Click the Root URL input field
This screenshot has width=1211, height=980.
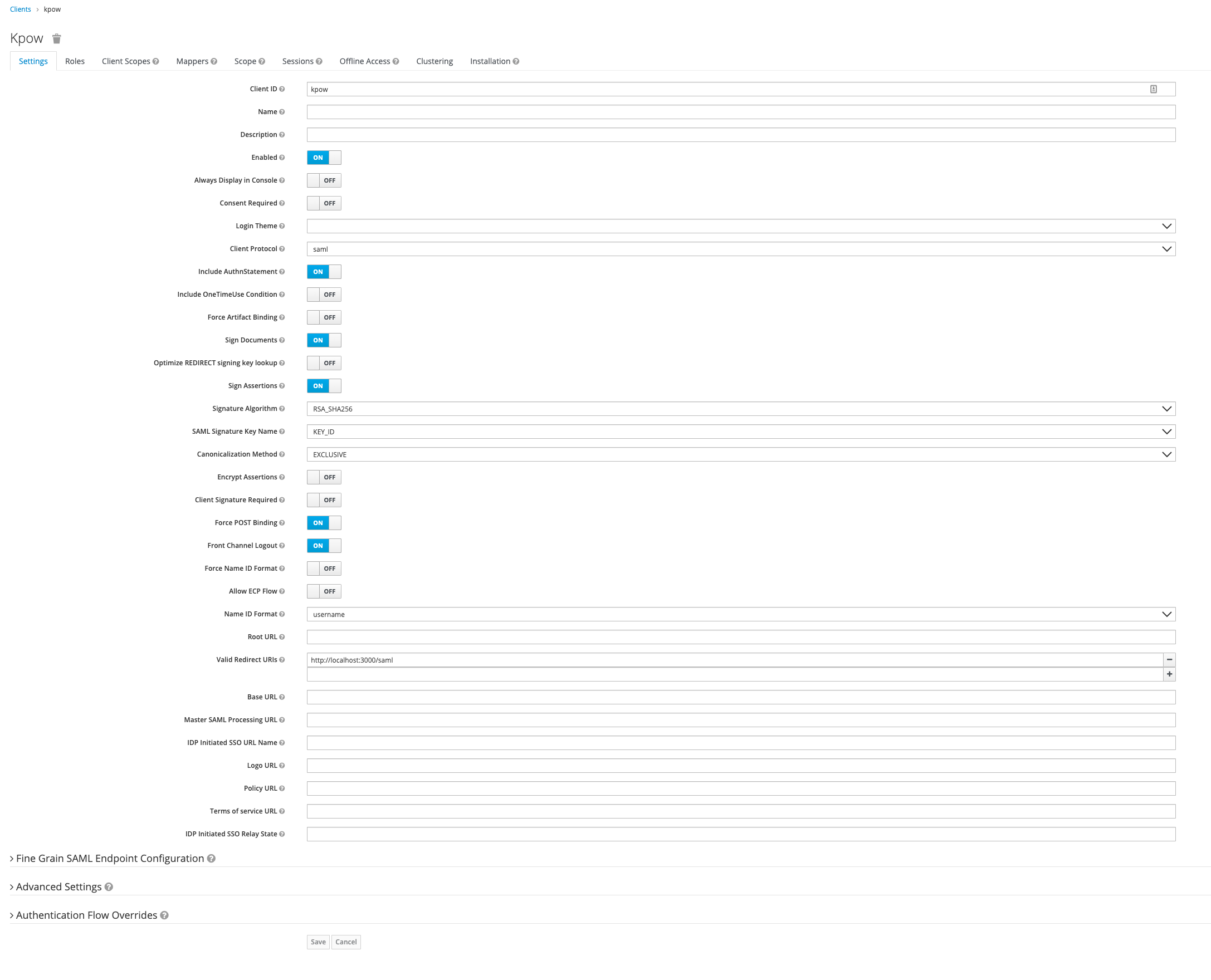tap(740, 637)
